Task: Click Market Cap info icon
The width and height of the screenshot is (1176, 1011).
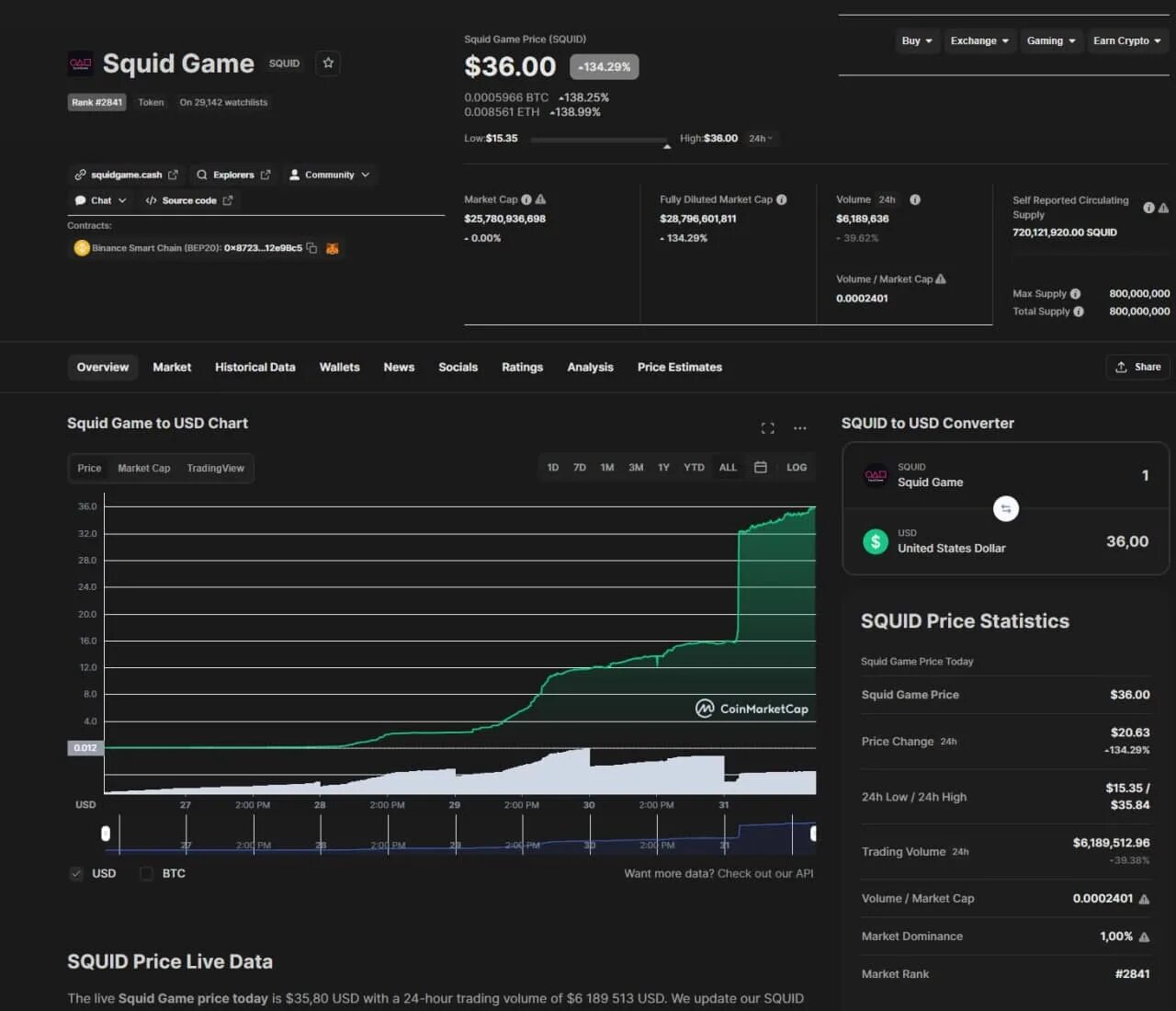Action: coord(526,199)
